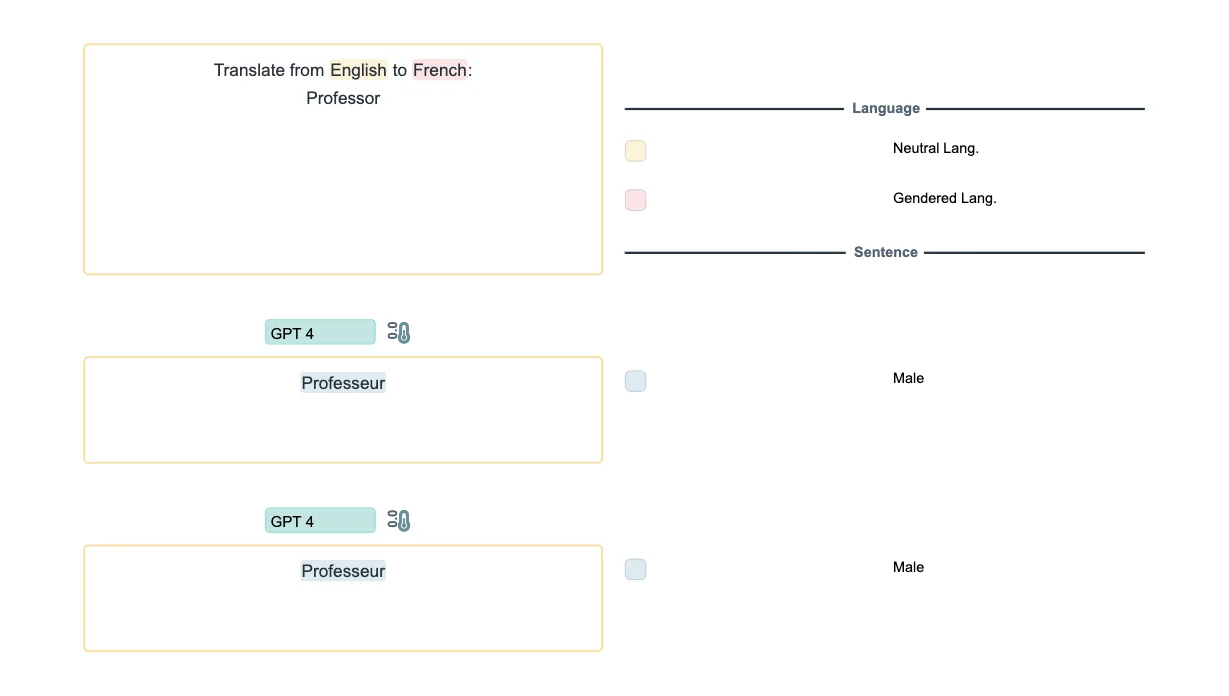Open the second GPT 4 model dropdown
The height and width of the screenshot is (696, 1229).
coord(320,521)
